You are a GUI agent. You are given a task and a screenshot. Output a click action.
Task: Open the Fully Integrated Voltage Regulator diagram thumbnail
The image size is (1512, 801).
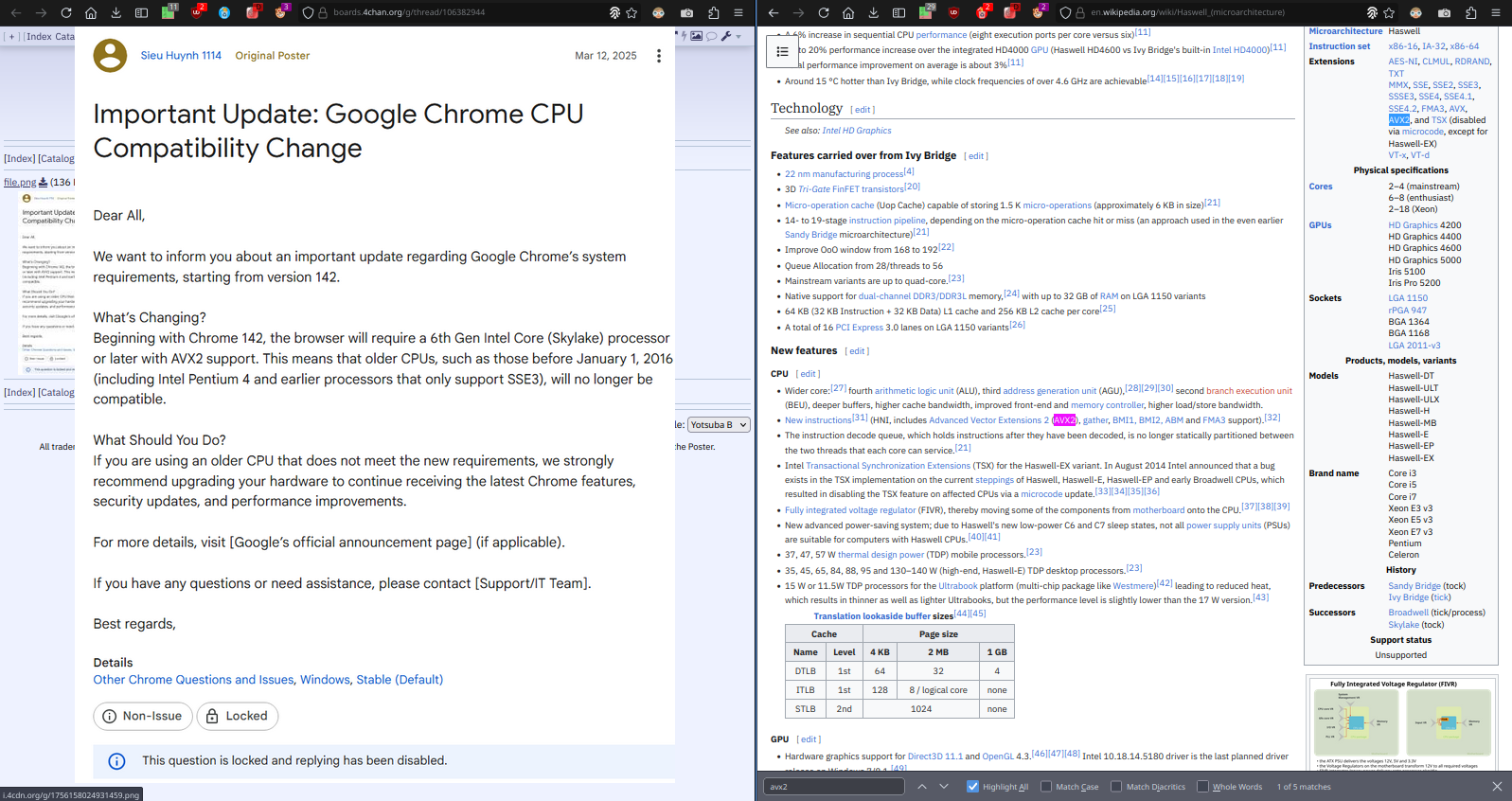[x=1401, y=724]
